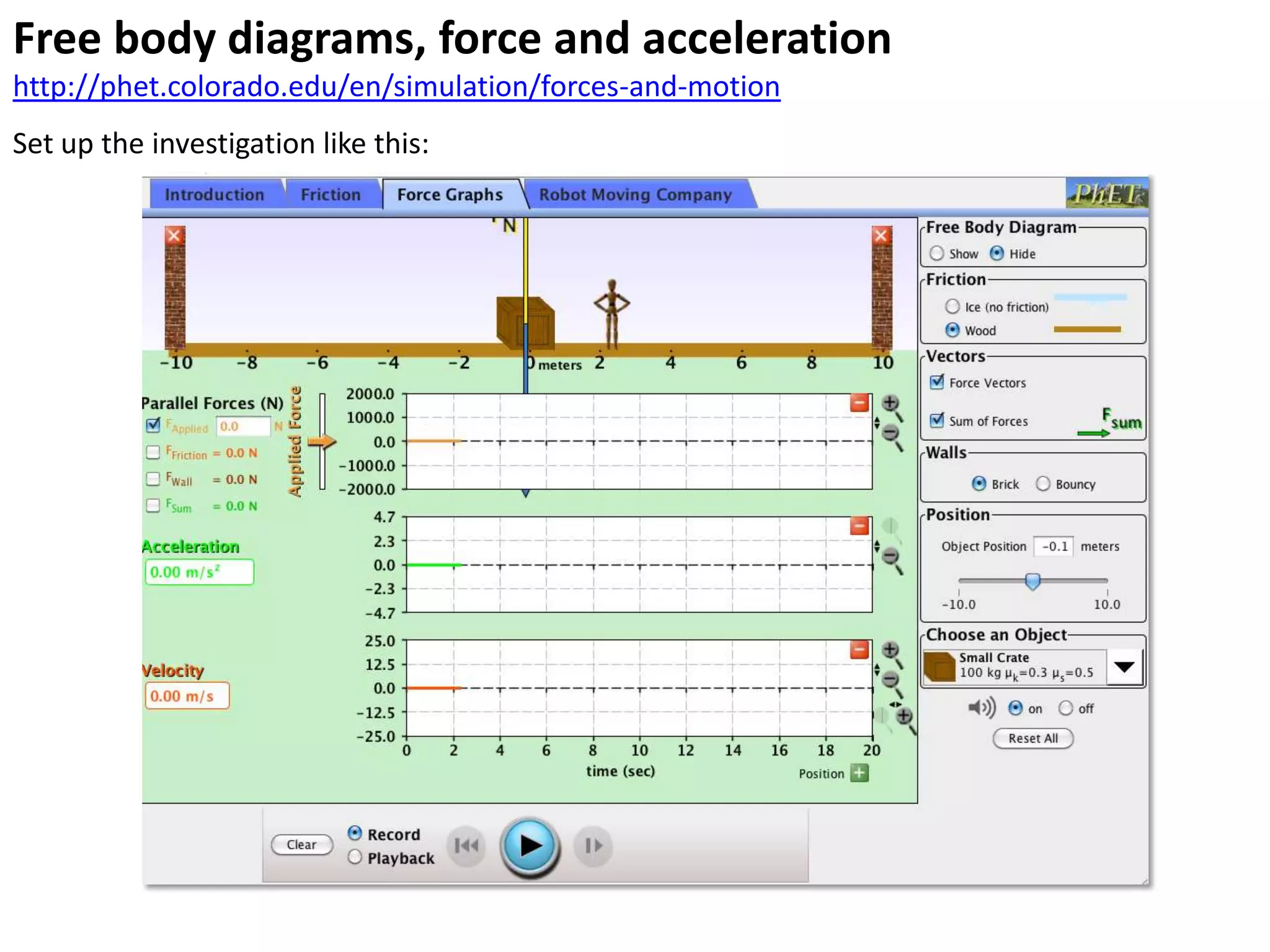Screen dimensions: 1270x952
Task: Toggle the F Wall checkbox
Action: (153, 479)
